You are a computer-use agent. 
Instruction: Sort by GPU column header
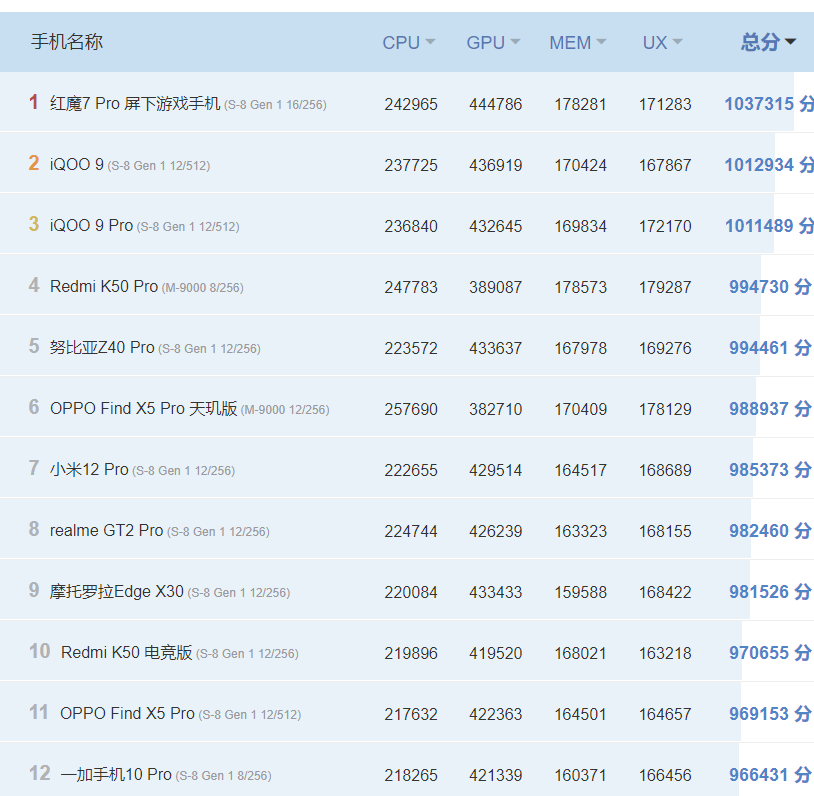(x=493, y=43)
